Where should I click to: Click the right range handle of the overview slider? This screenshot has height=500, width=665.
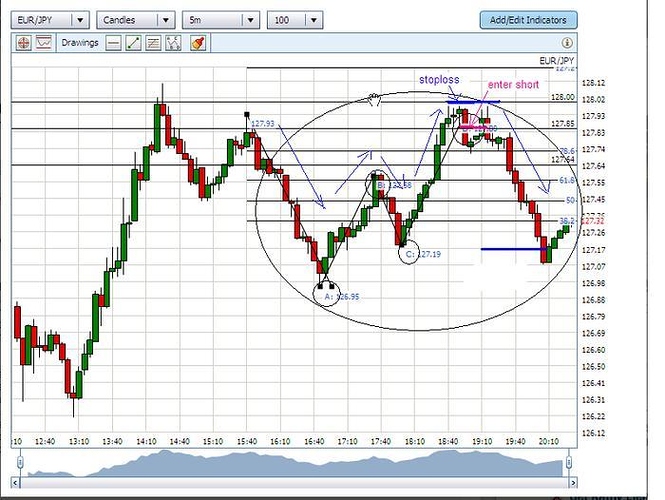pyautogui.click(x=569, y=462)
